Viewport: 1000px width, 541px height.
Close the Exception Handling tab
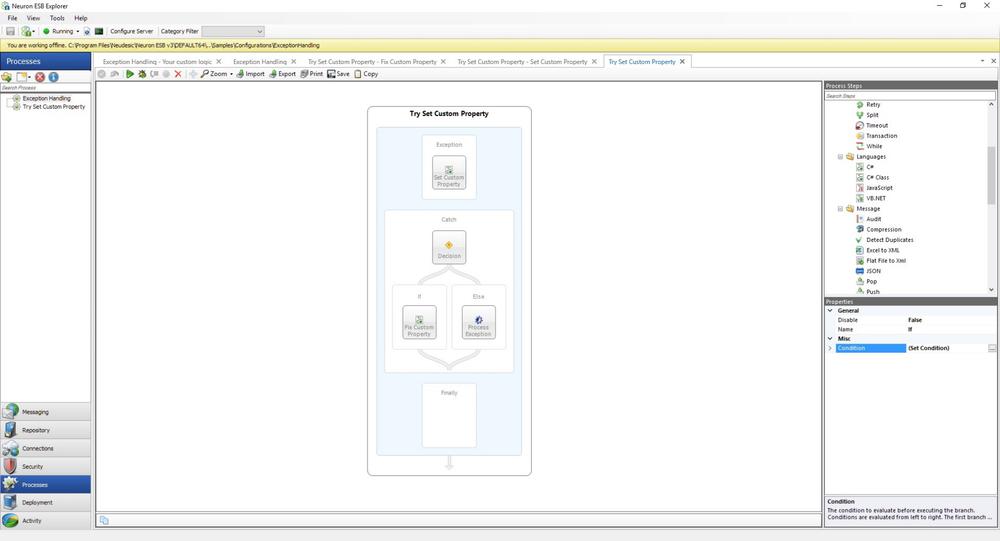pos(294,62)
